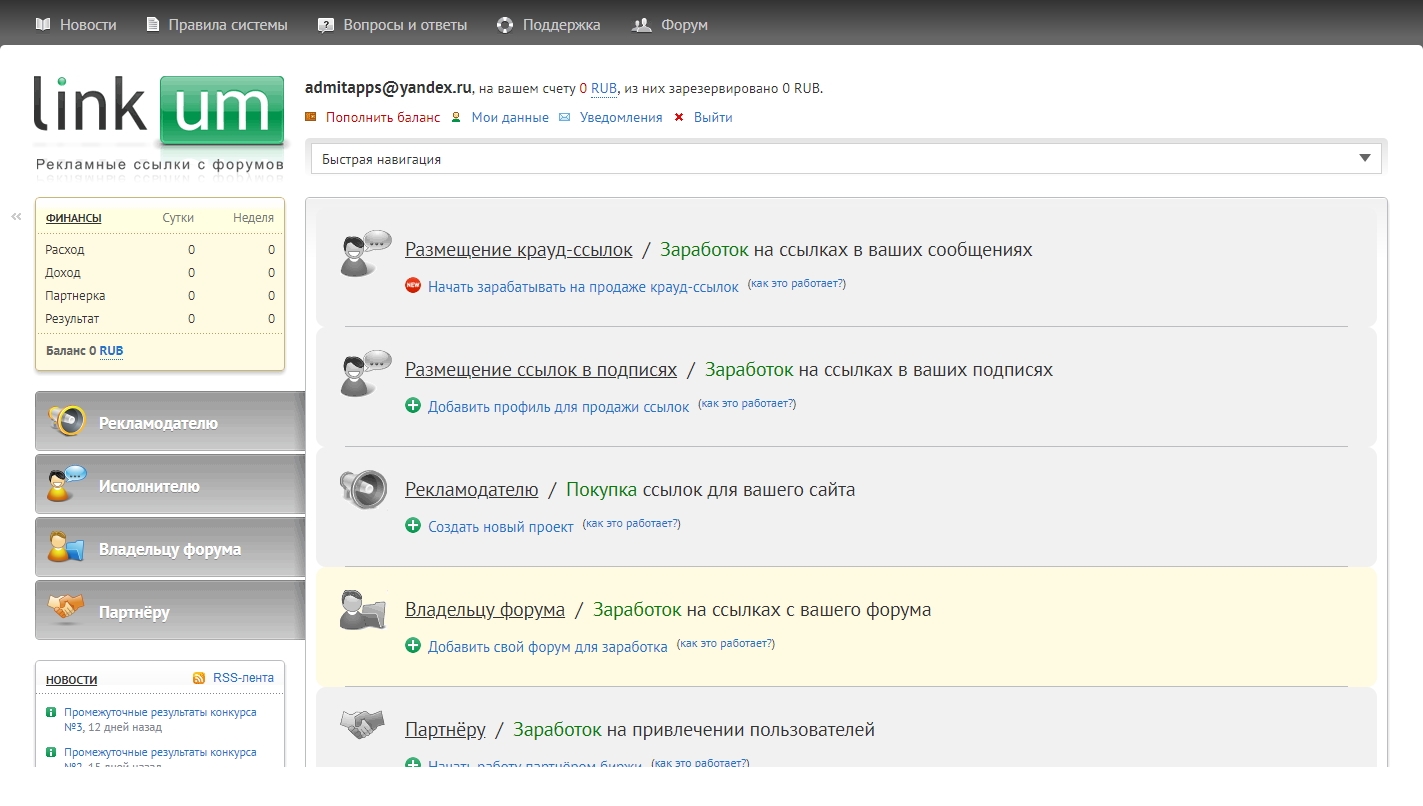Collapse the left sidebar with the chevron

[x=15, y=214]
